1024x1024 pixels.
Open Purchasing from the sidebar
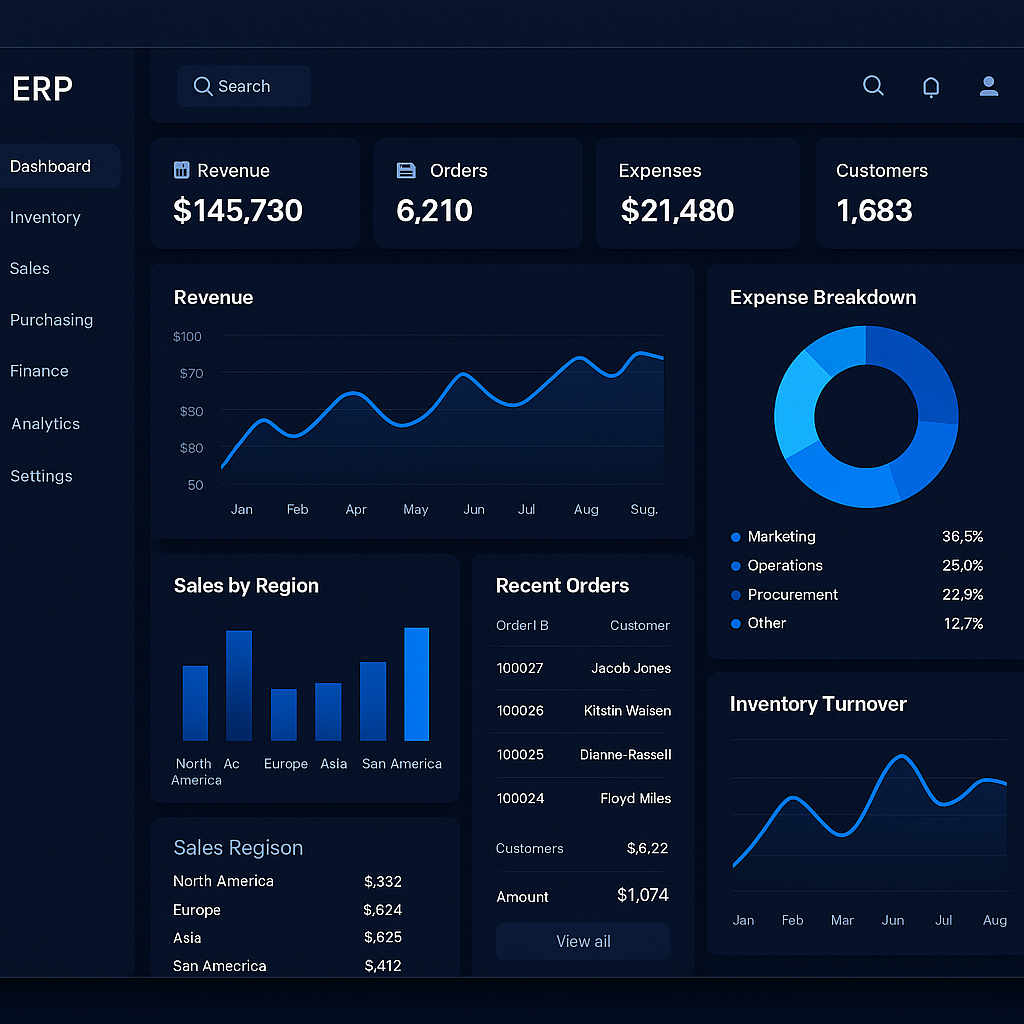[51, 320]
